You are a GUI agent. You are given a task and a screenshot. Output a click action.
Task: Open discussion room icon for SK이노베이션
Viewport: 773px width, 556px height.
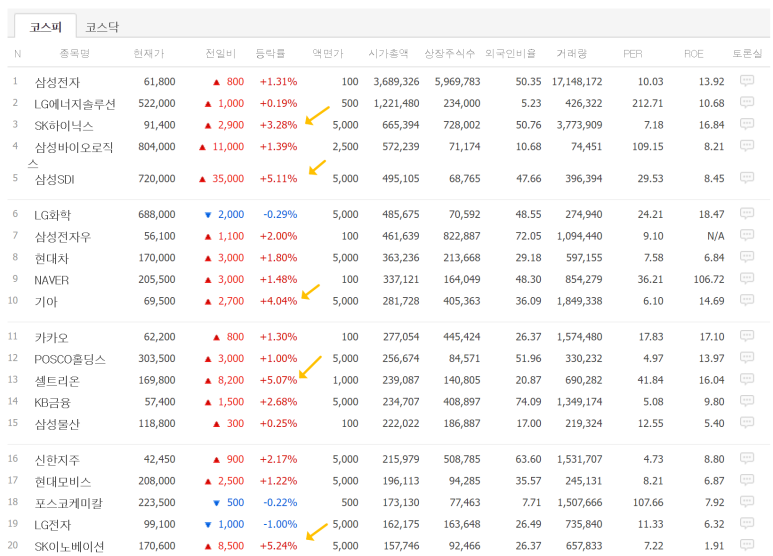[x=747, y=545]
